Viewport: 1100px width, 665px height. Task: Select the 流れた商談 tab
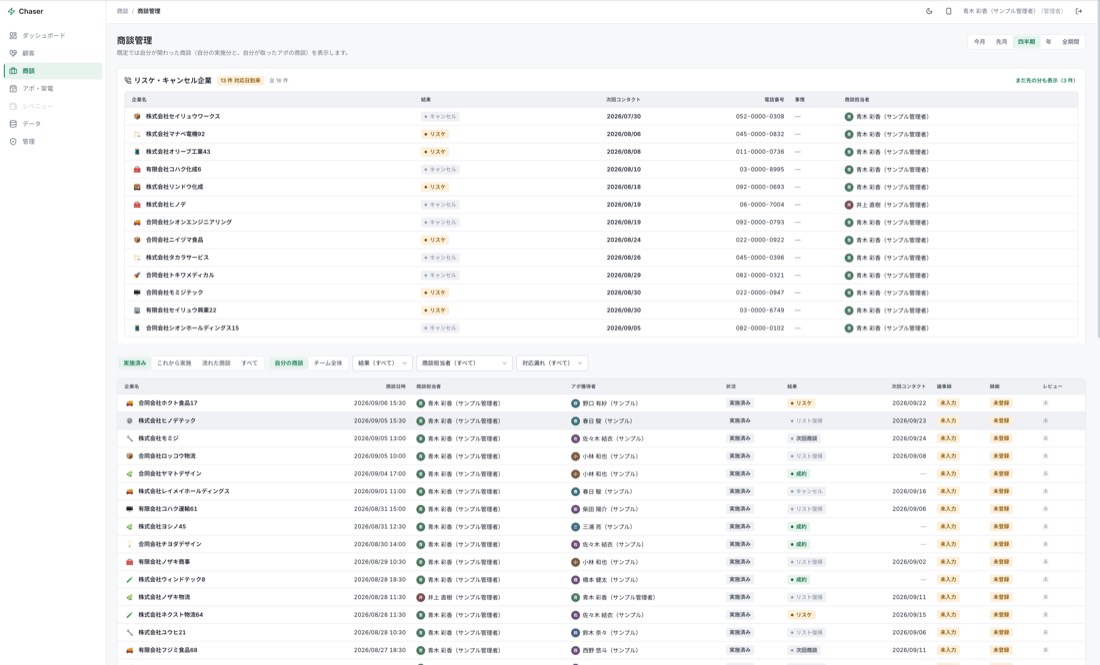click(216, 363)
